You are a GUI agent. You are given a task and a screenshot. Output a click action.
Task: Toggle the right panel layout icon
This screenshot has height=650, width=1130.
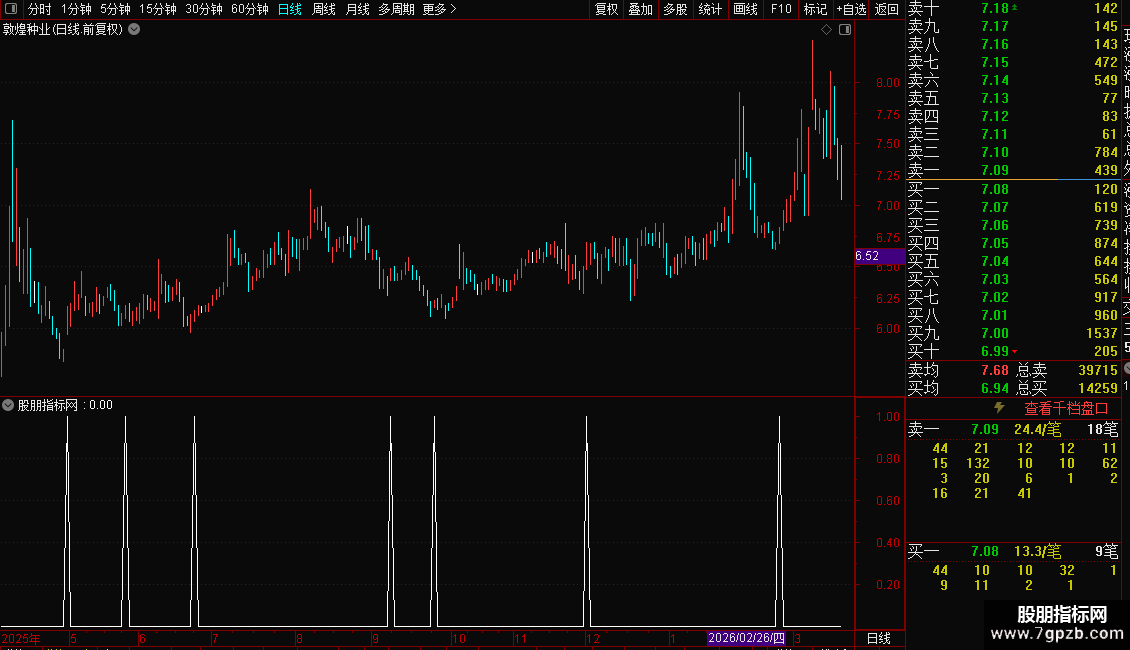point(845,30)
